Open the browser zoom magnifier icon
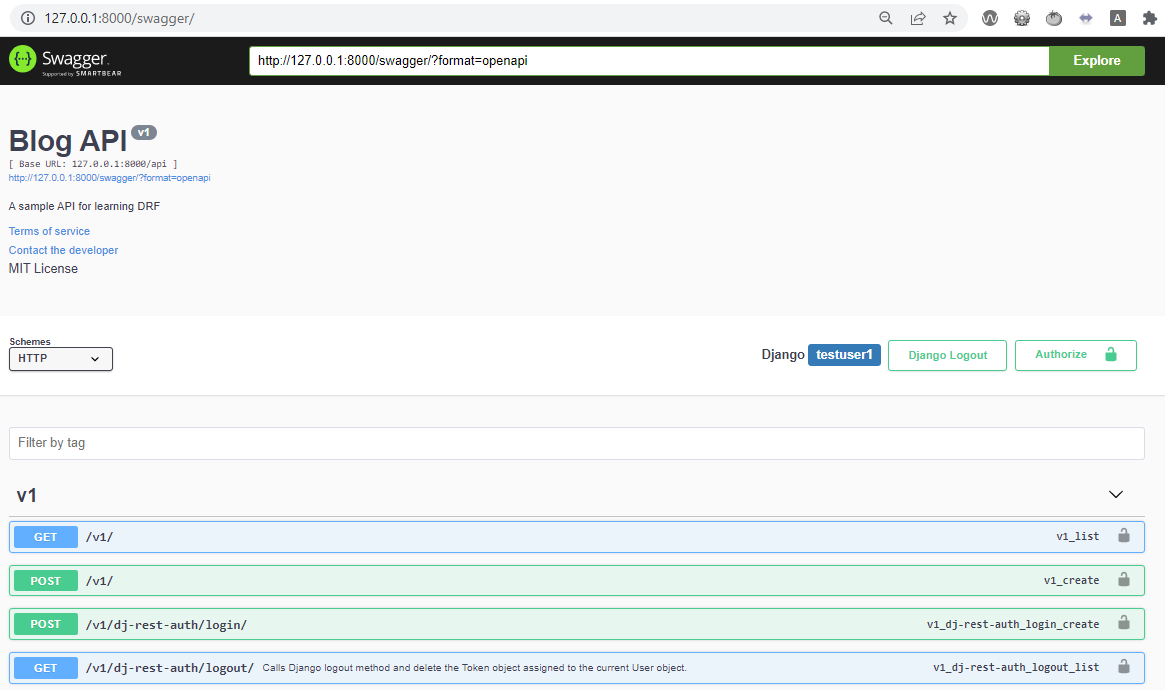1165x690 pixels. 886,18
